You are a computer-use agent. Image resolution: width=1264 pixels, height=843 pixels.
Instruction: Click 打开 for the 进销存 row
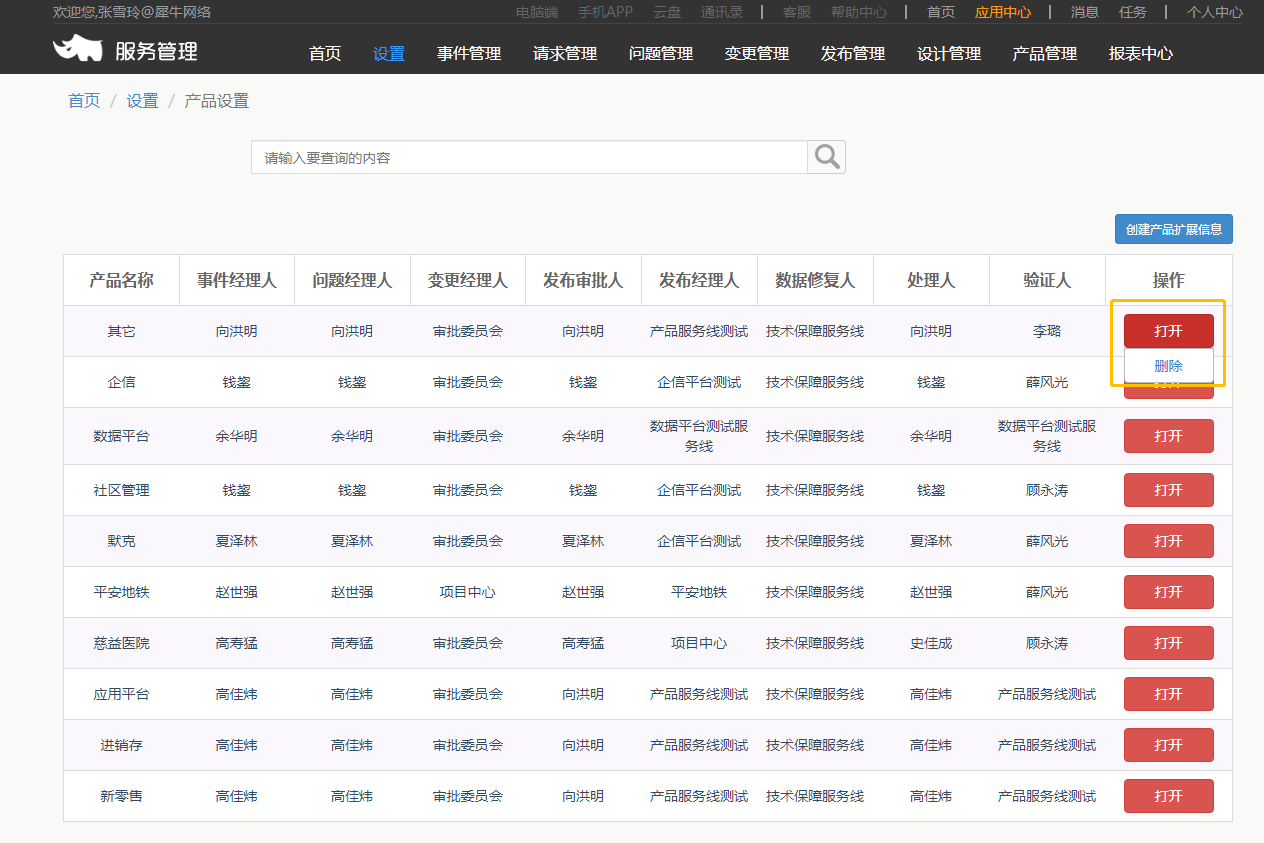1169,745
